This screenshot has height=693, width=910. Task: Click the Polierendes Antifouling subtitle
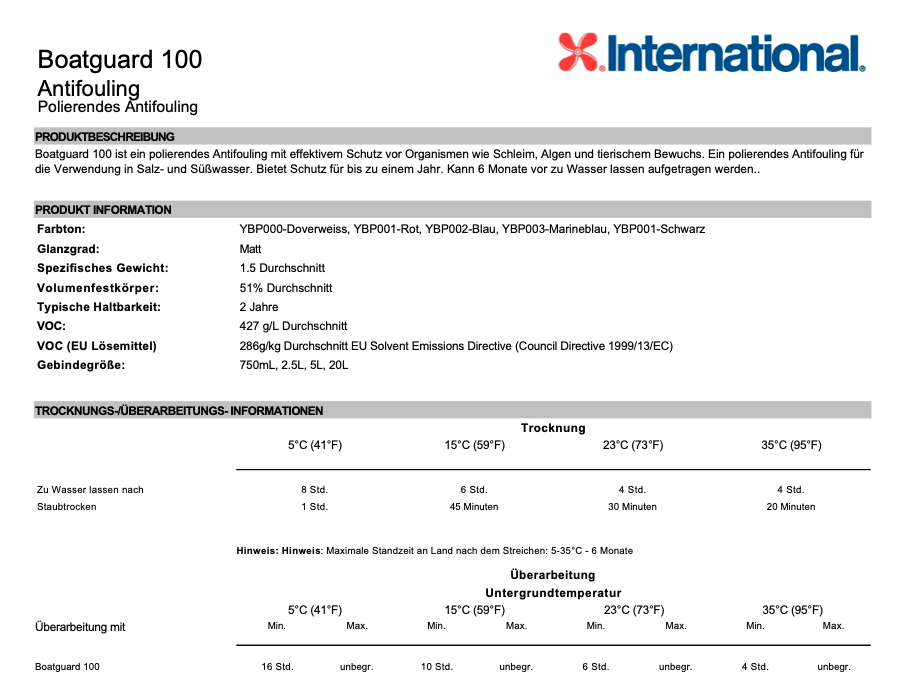117,107
